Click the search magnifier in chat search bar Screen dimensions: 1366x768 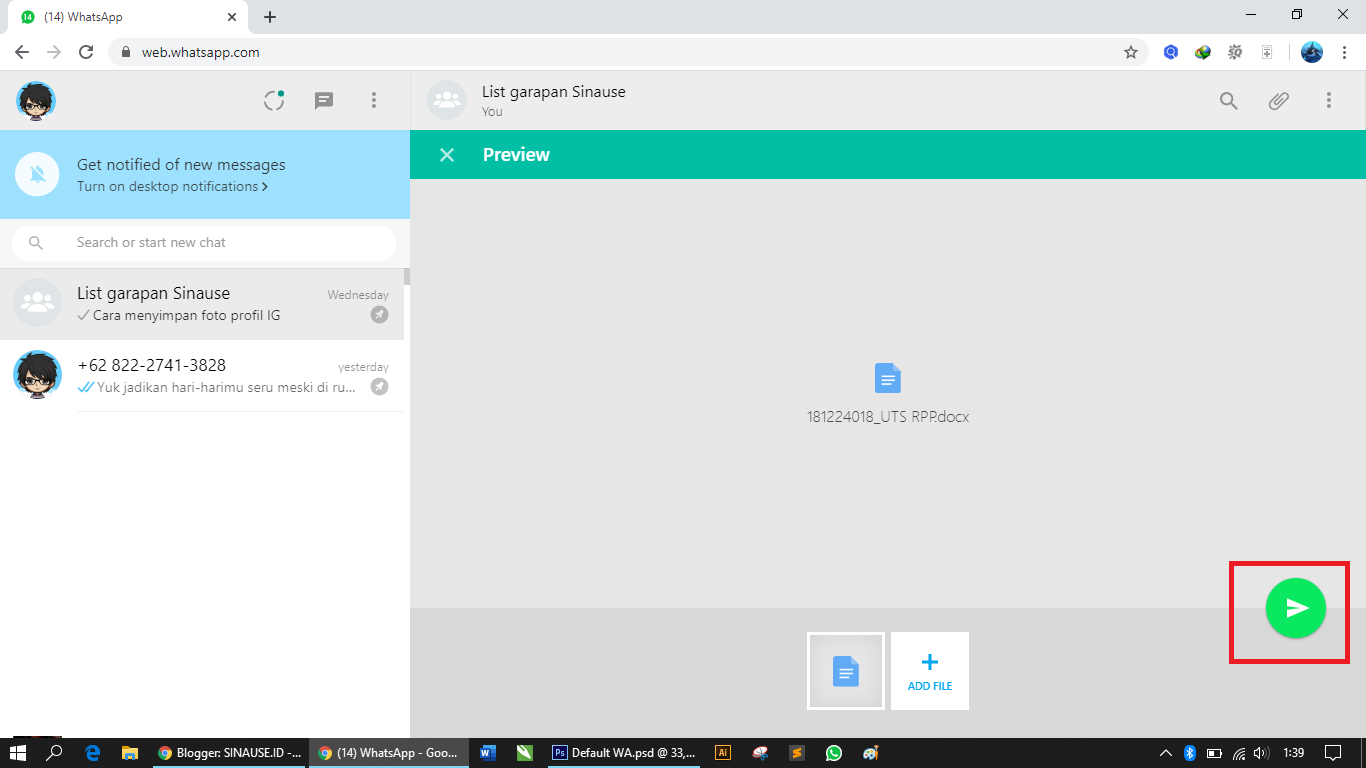(36, 243)
